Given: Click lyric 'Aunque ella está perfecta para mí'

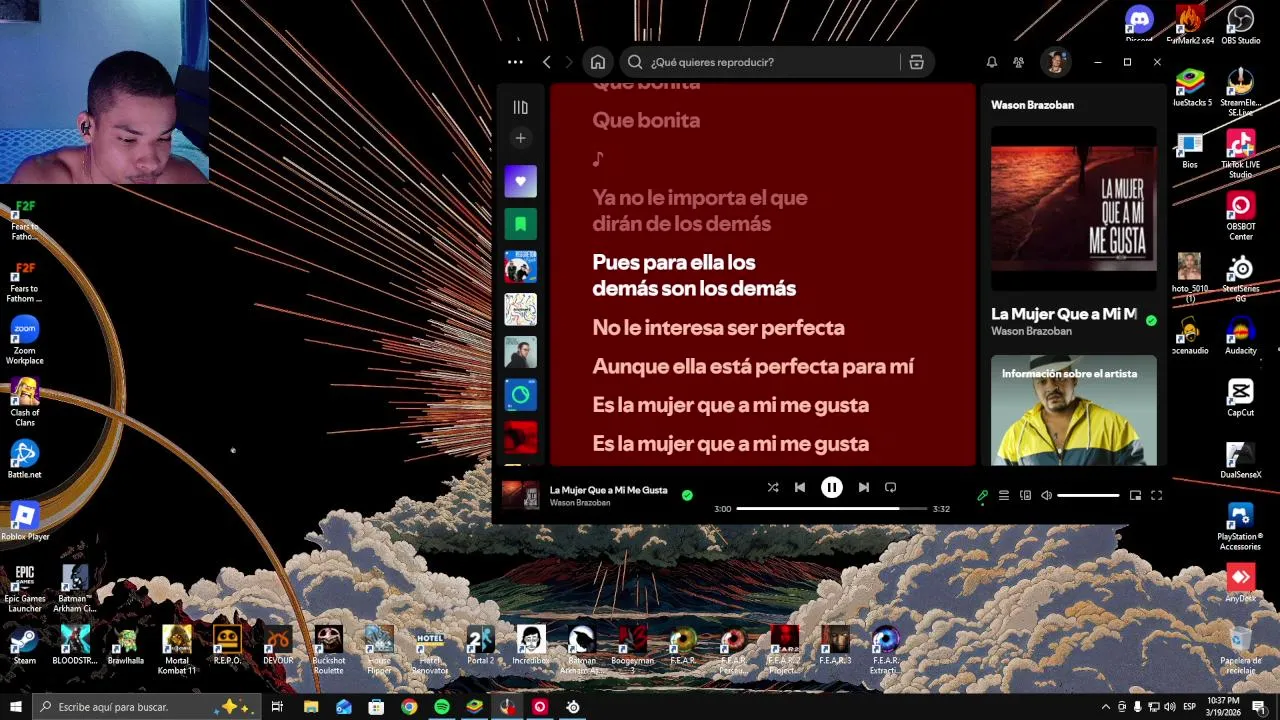Looking at the screenshot, I should click(x=753, y=367).
